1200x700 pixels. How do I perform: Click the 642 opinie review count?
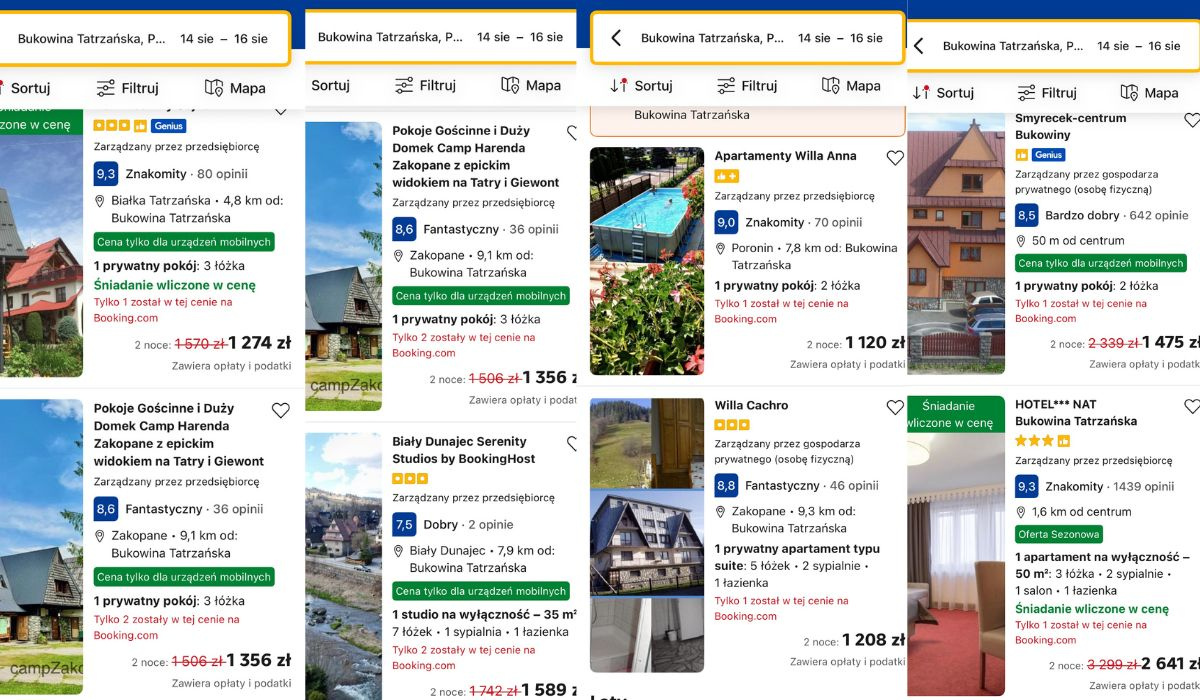[x=1158, y=215]
